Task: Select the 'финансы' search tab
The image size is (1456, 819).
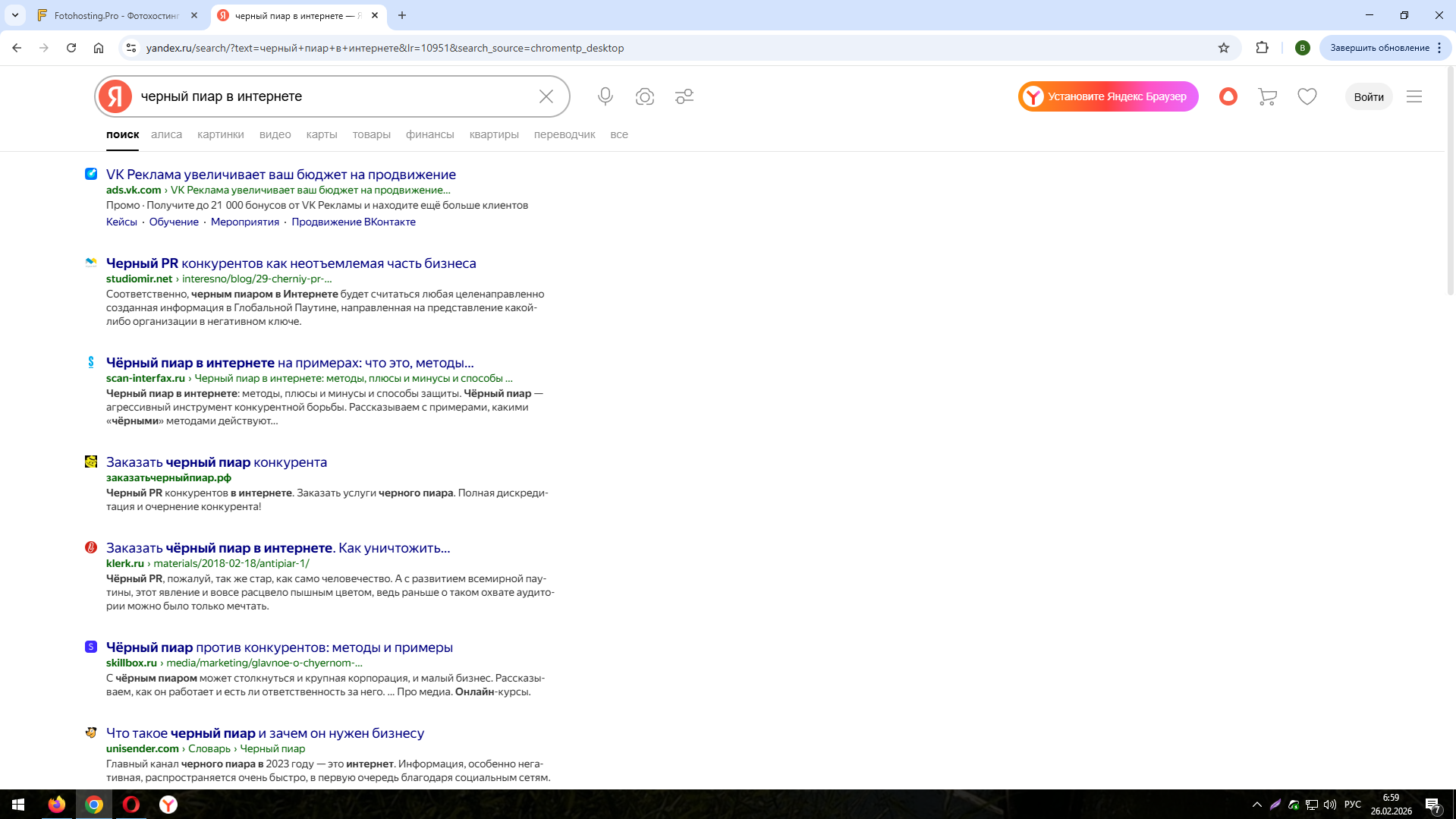Action: 430,134
